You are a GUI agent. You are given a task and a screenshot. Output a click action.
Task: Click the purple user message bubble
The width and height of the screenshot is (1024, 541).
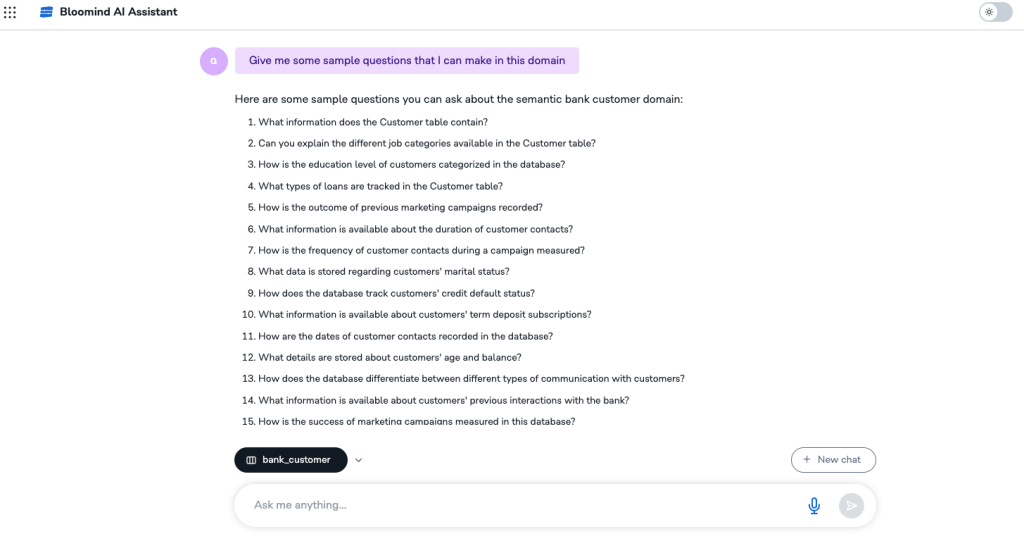(406, 61)
